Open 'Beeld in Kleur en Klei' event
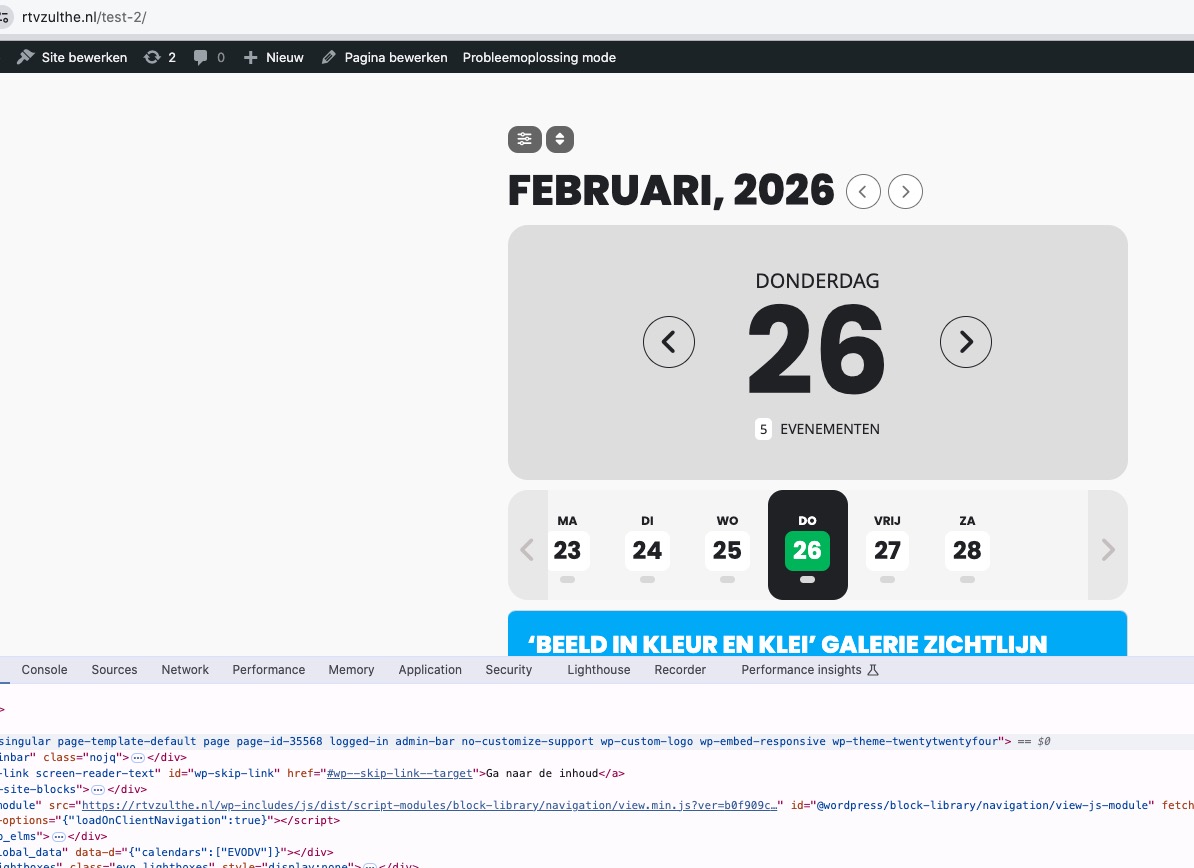 787,644
